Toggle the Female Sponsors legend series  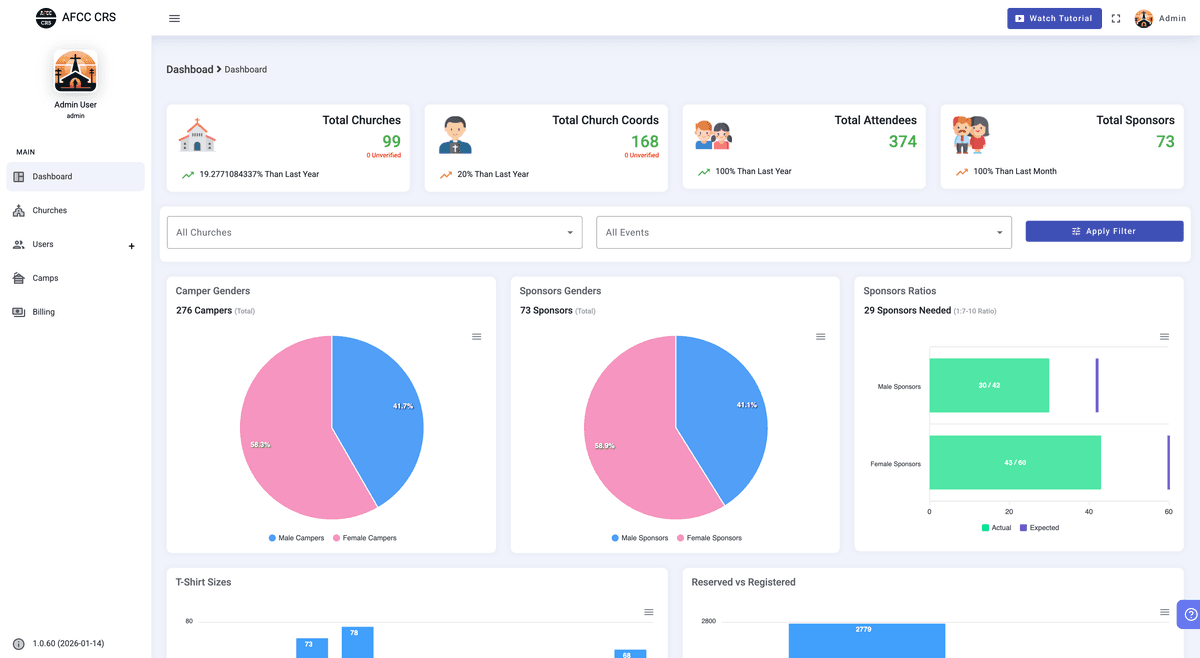point(713,538)
